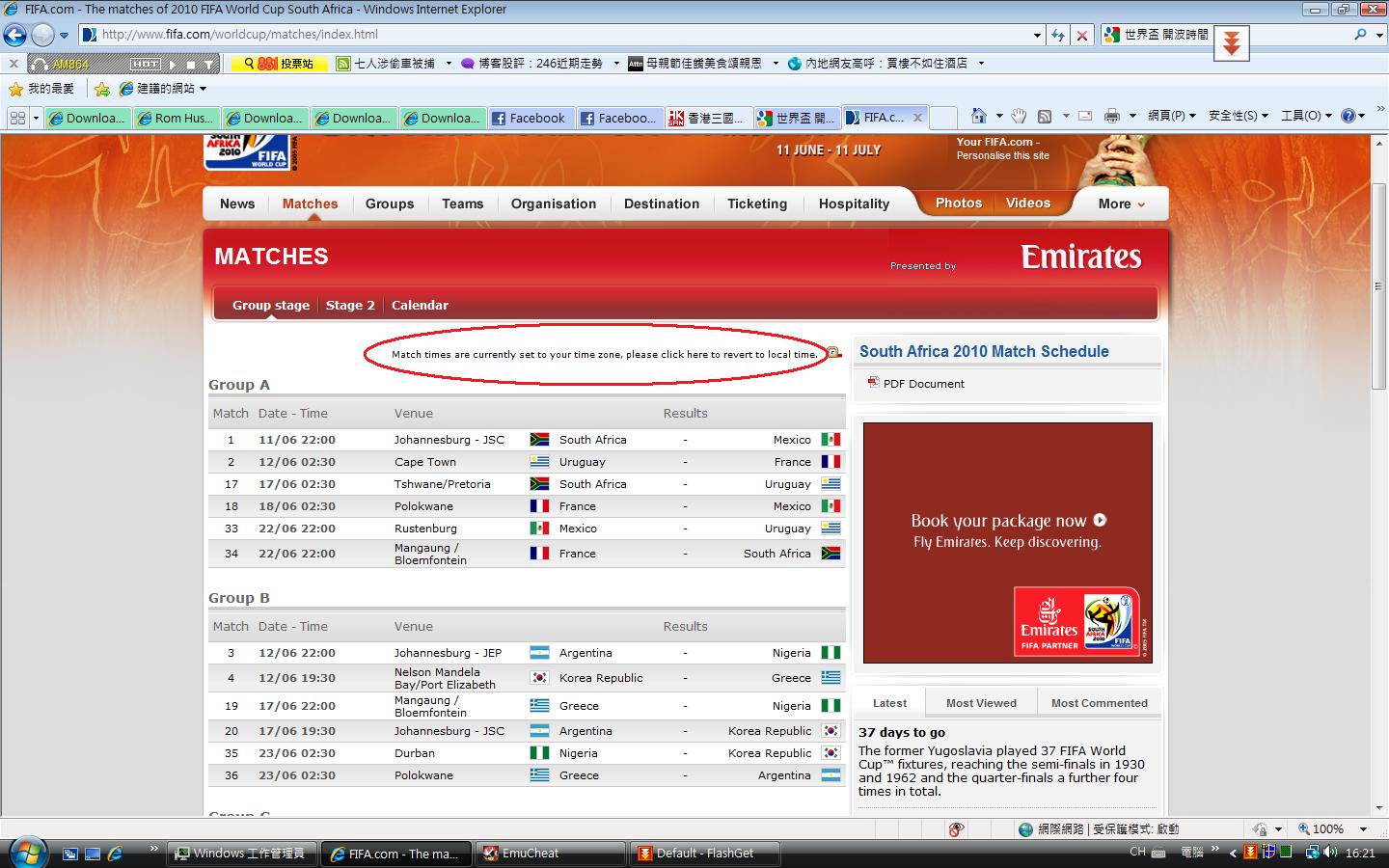Close the active FIFA.c... browser tab
Screen dimensions: 1389x868
pos(917,118)
